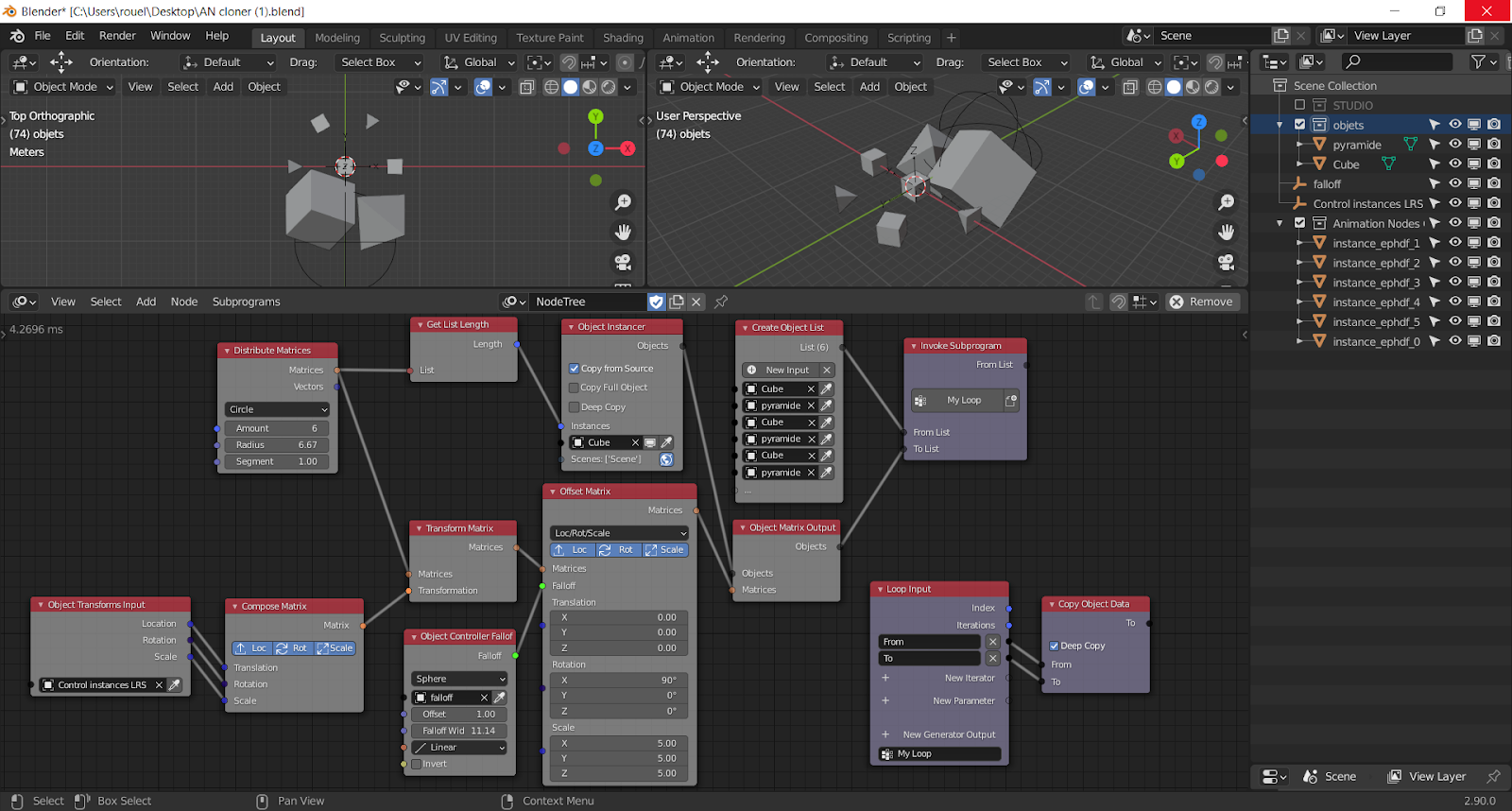Screen dimensions: 1512x811
Task: Open Render menu
Action: coord(117,36)
